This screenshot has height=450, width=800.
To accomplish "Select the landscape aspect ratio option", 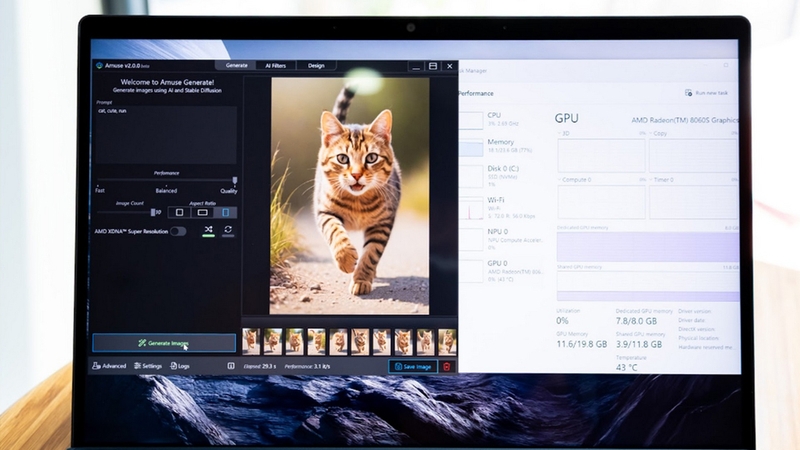I will (203, 212).
